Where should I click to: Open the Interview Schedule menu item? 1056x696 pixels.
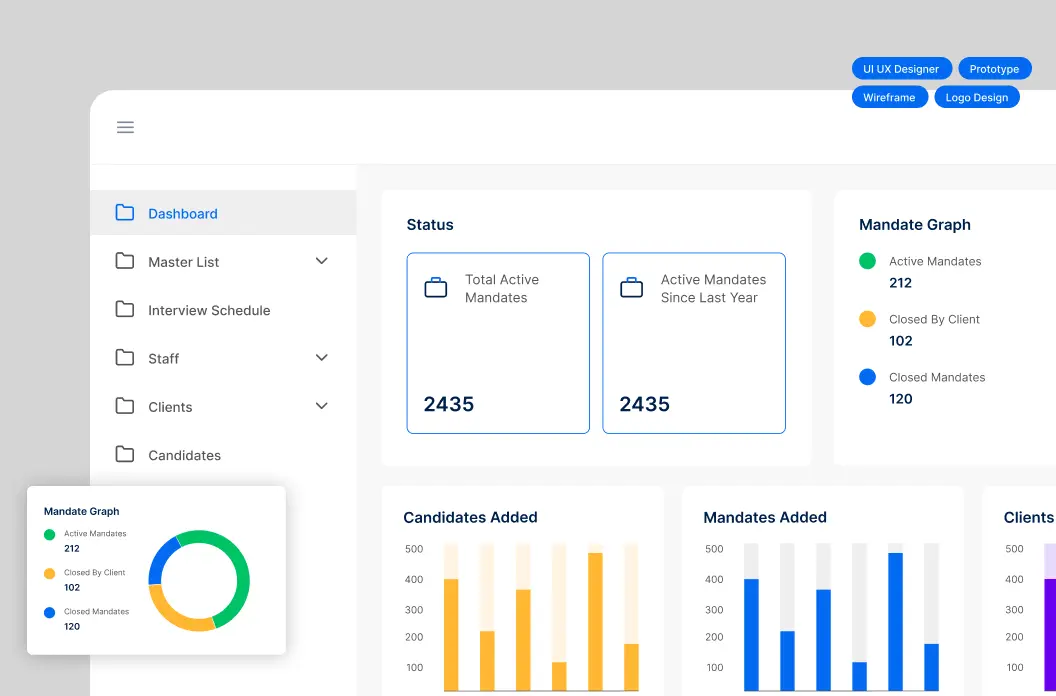[x=209, y=310]
